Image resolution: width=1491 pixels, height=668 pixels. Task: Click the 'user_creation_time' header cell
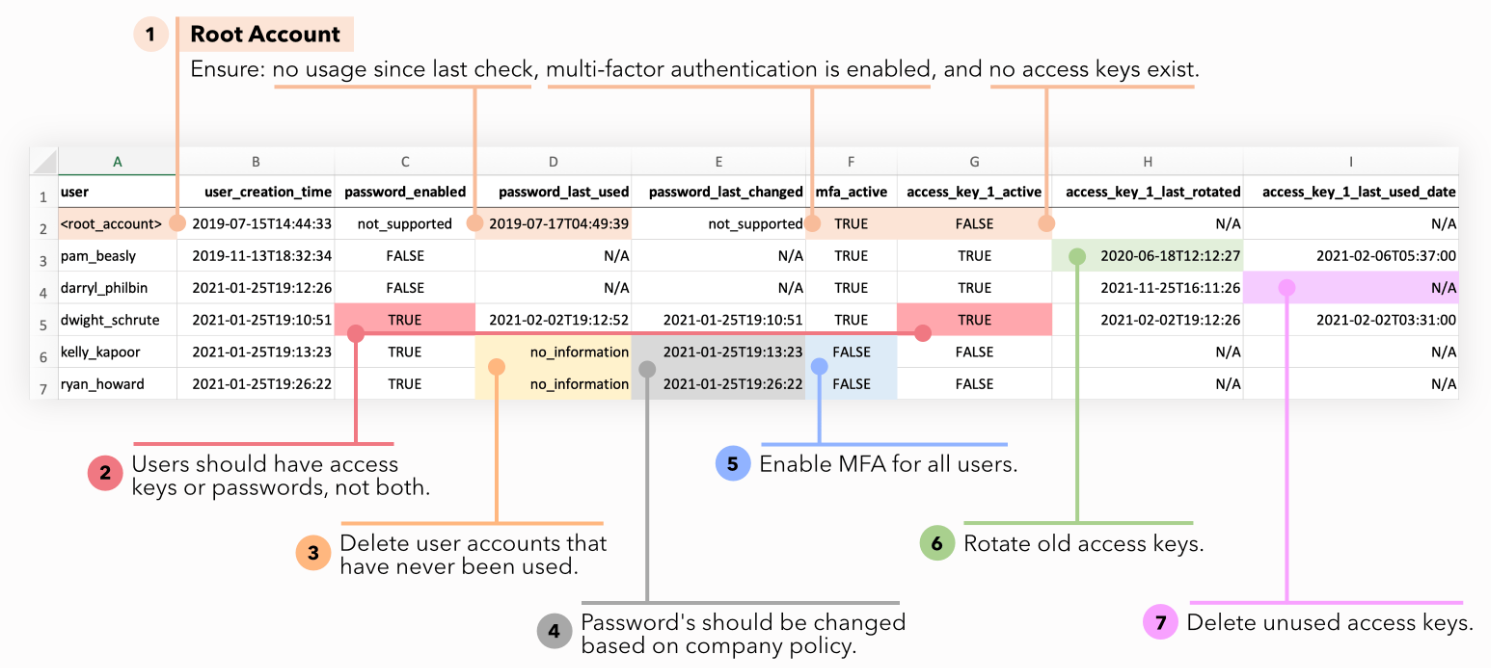tap(256, 192)
